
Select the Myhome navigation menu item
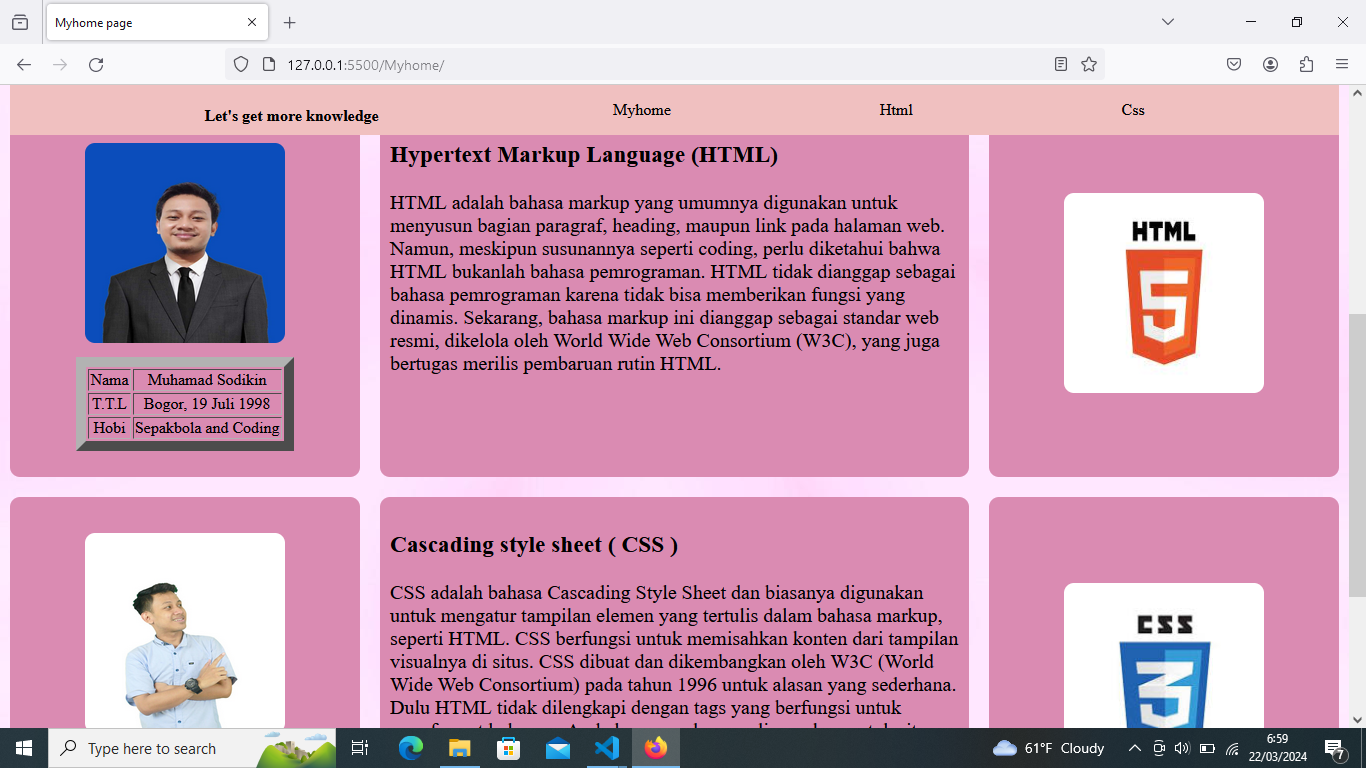641,110
